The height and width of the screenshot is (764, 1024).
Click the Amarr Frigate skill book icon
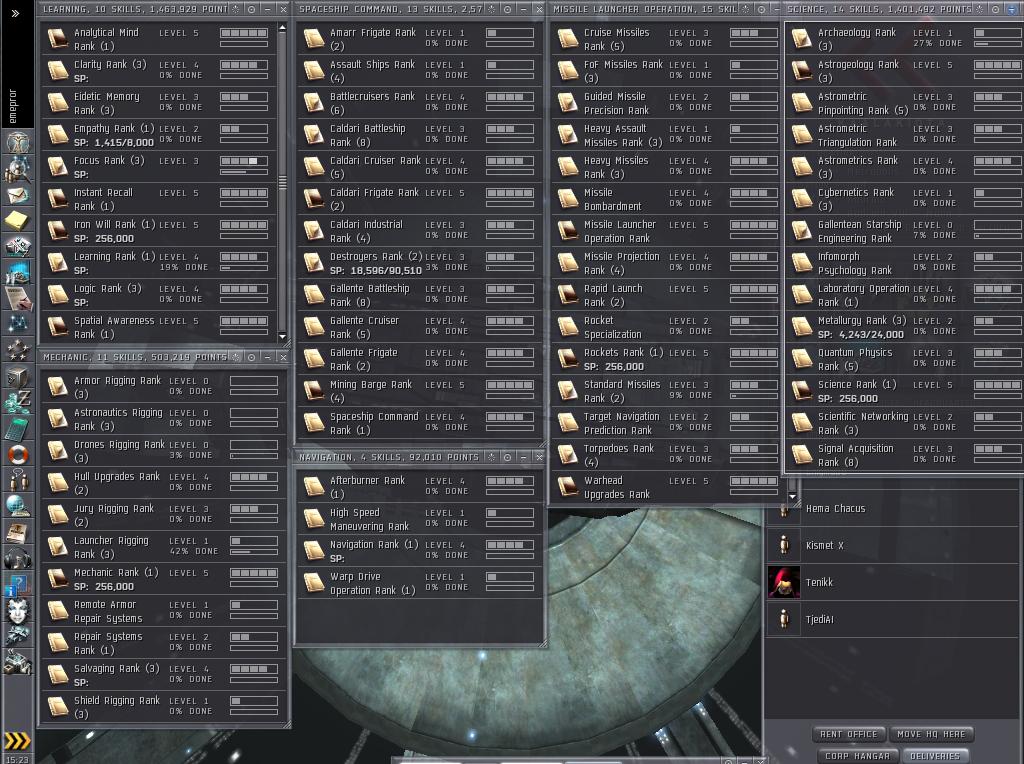313,39
